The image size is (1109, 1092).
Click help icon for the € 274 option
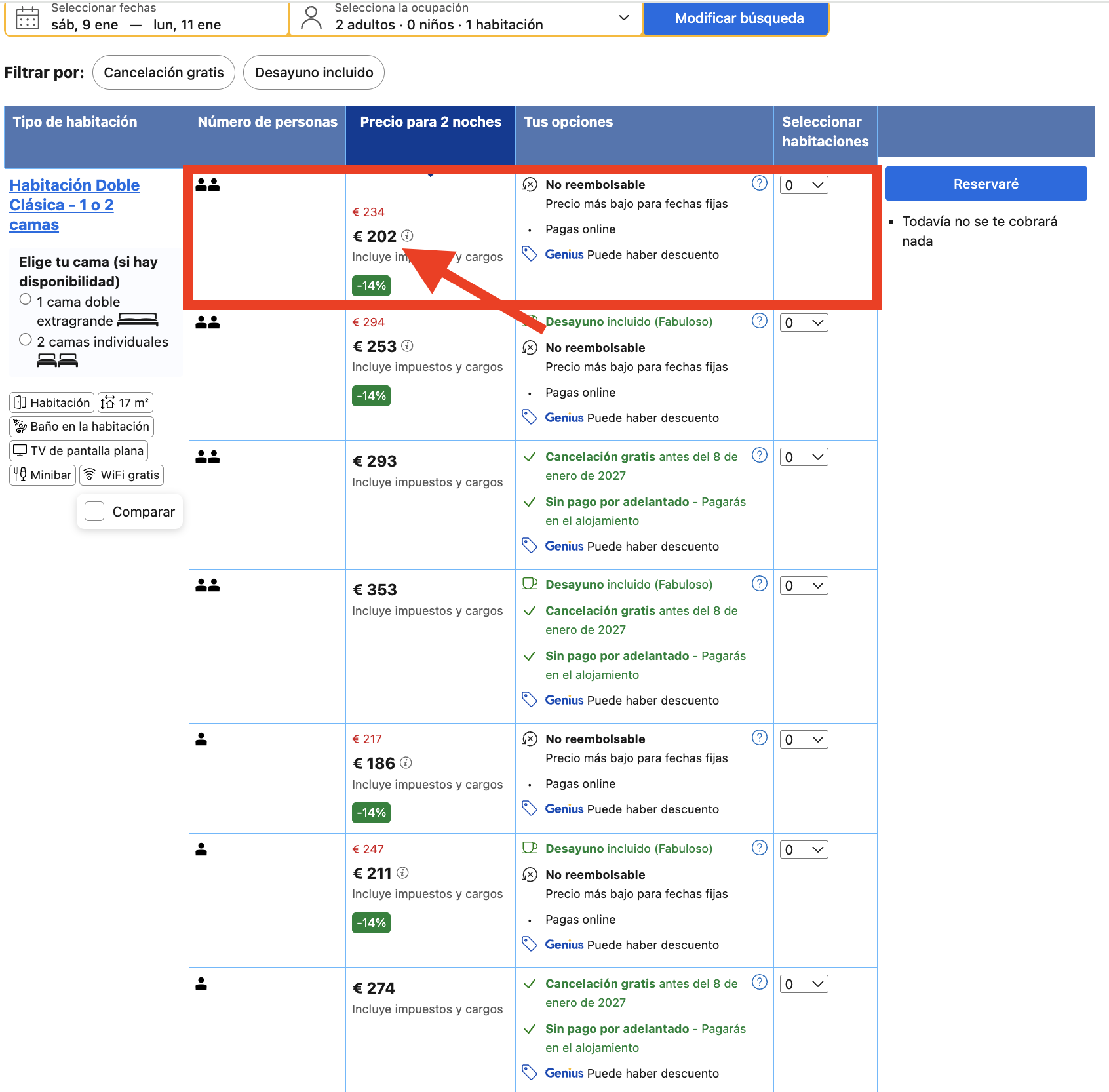760,983
